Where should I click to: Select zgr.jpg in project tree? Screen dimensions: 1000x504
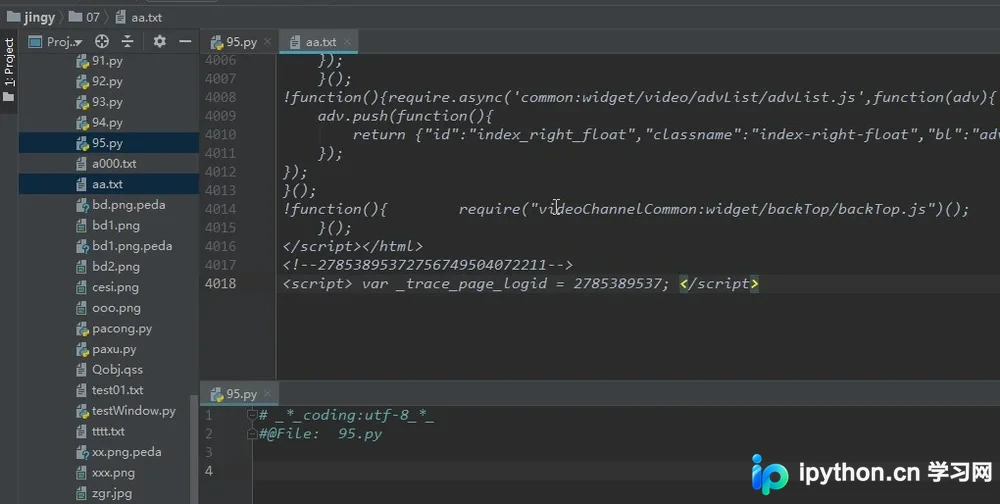[112, 493]
